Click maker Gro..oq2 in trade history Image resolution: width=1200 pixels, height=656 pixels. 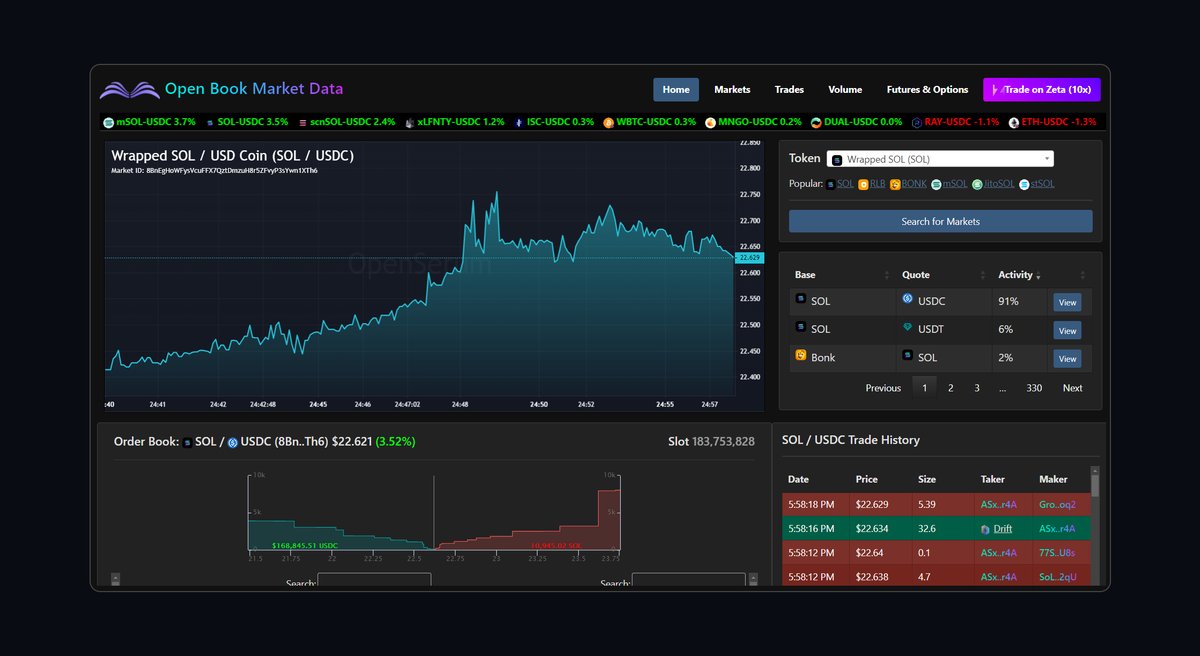(x=1057, y=505)
